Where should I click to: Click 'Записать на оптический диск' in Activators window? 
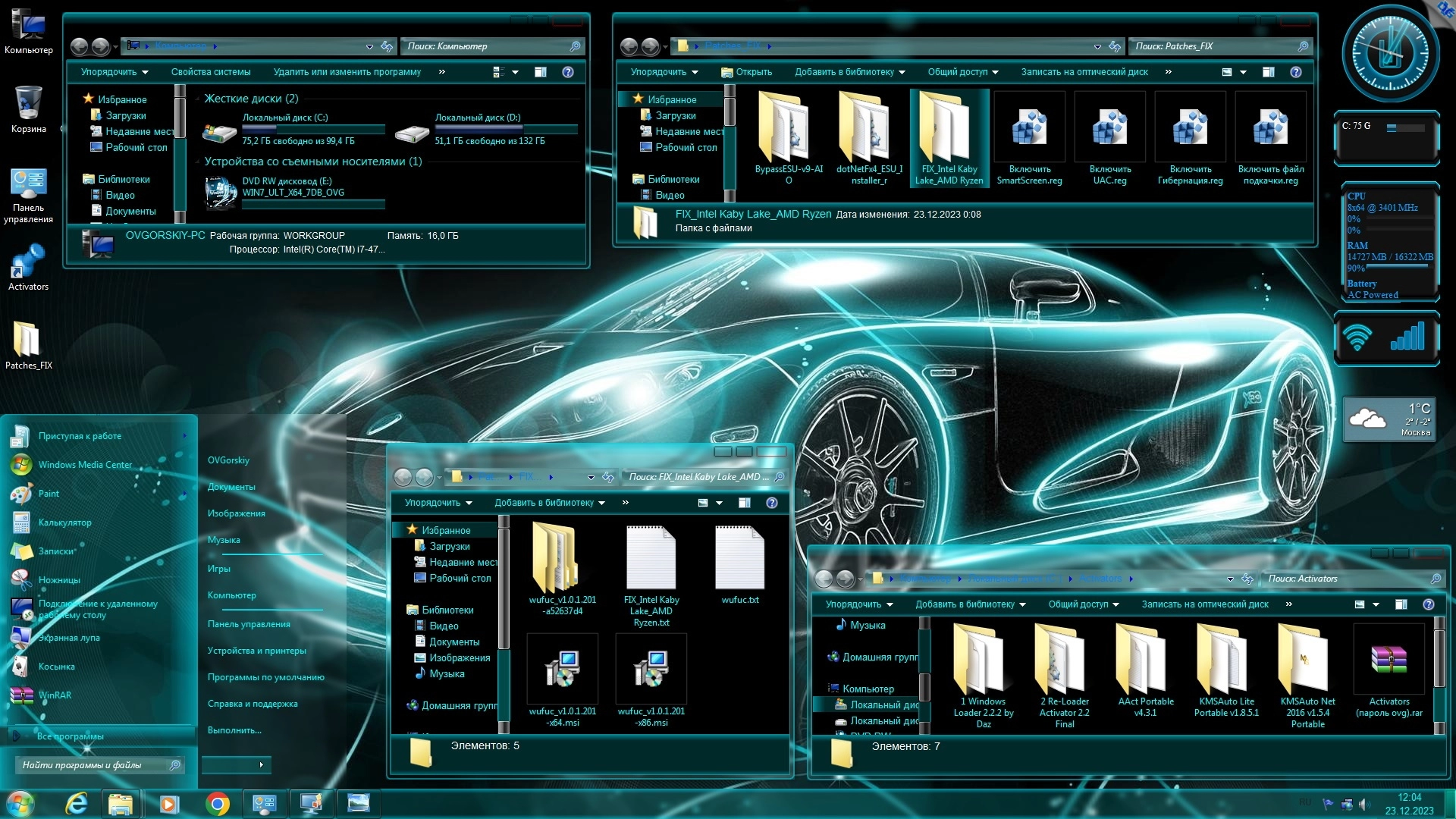click(x=1204, y=604)
